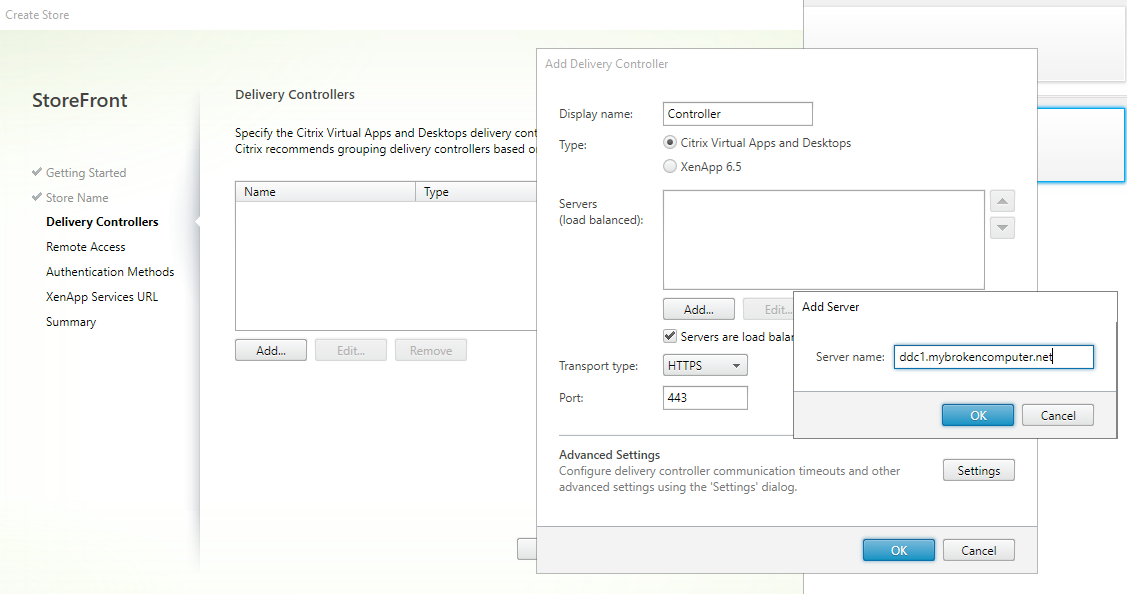This screenshot has width=1127, height=594.
Task: Open advanced Settings dialog
Action: 978,471
